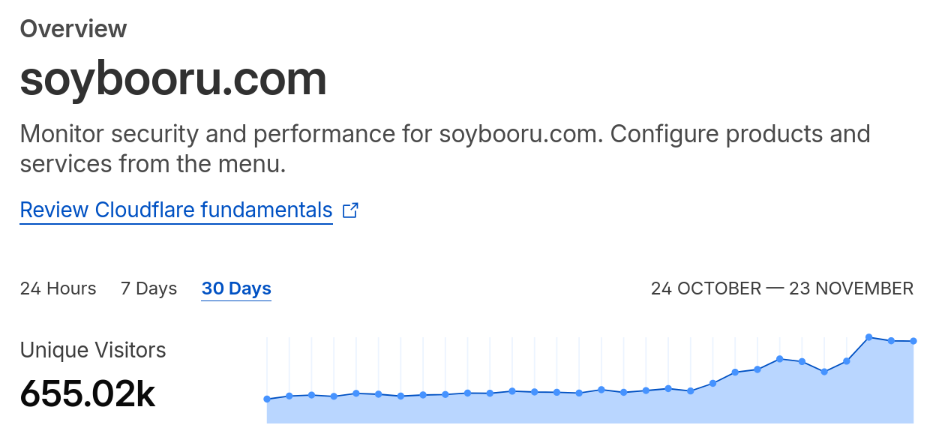Click the 24 OCTOBER start date

[706, 289]
